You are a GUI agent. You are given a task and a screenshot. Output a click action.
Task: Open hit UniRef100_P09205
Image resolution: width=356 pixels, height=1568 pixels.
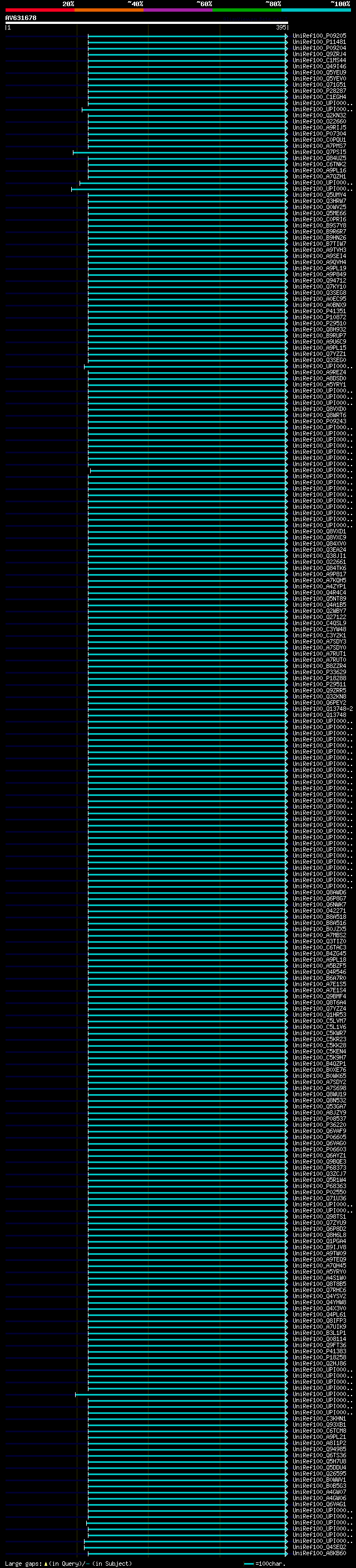319,36
